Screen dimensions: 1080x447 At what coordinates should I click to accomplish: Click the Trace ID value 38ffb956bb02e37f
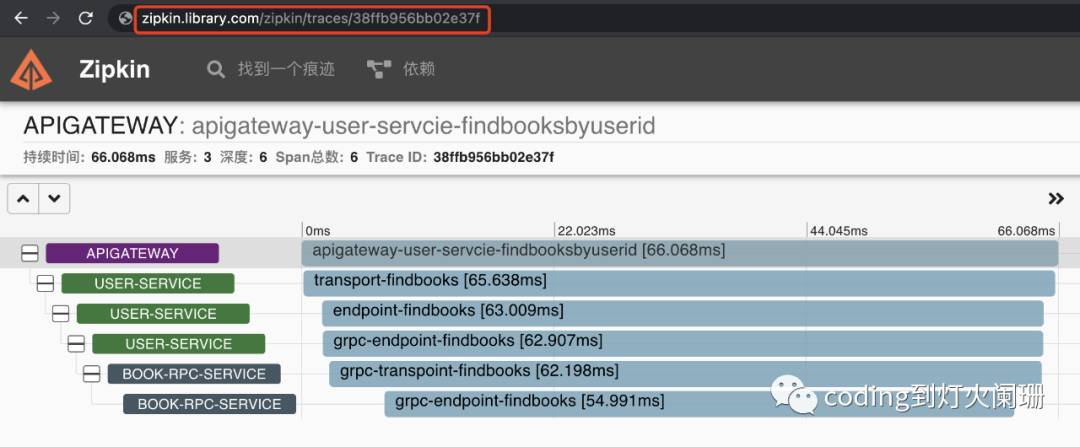click(494, 158)
